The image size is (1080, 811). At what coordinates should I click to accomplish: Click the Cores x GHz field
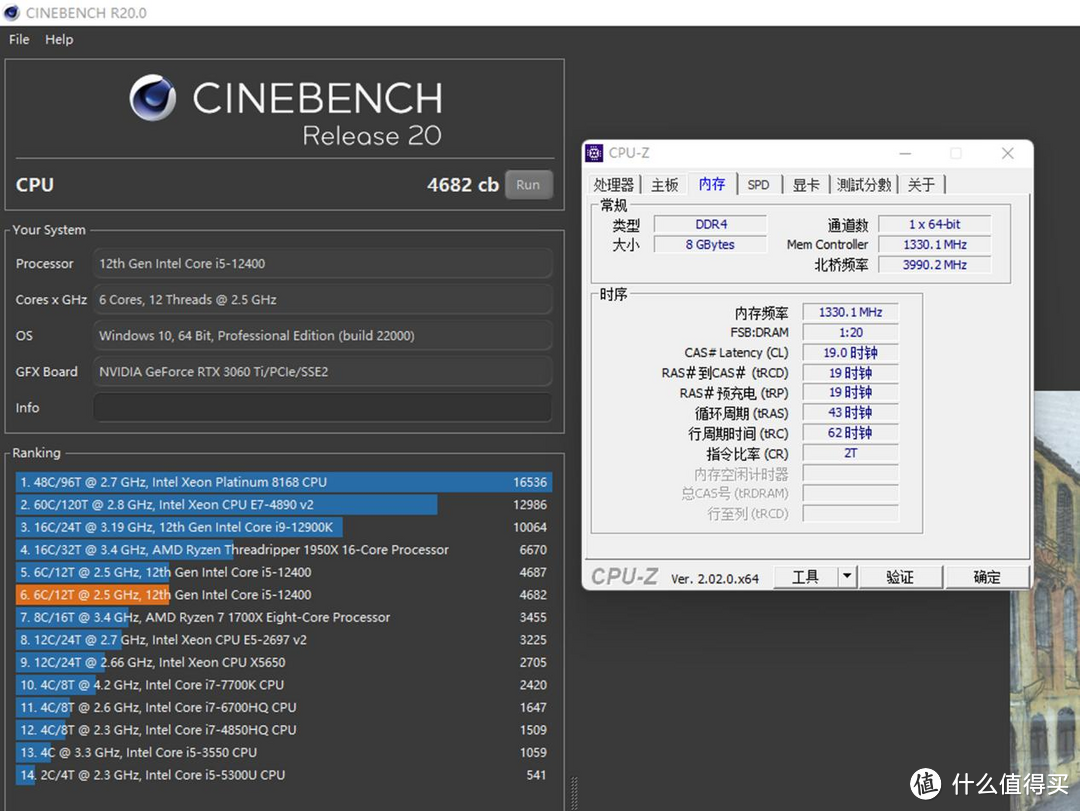tap(322, 299)
